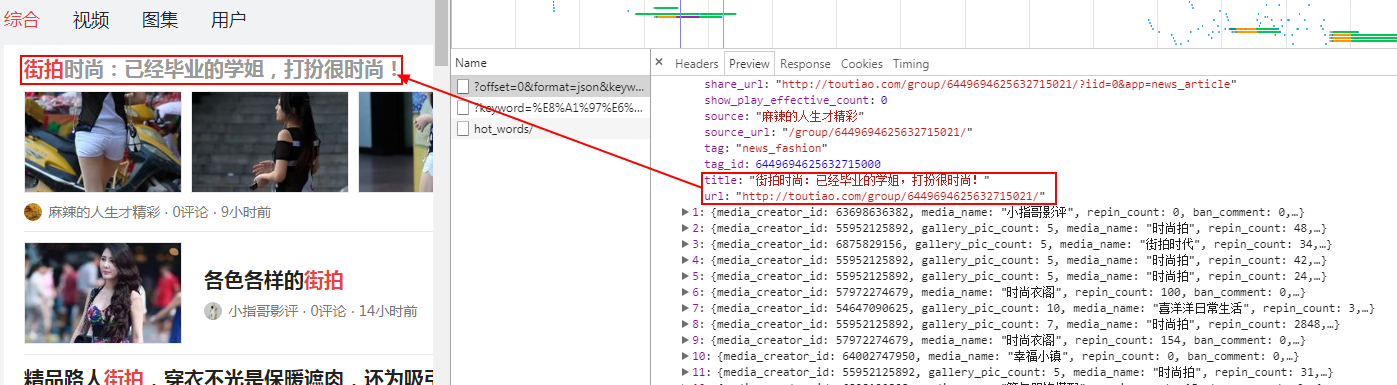The image size is (1397, 385).
Task: Expand JSON item 3 (街拍时代)
Action: coord(686,244)
